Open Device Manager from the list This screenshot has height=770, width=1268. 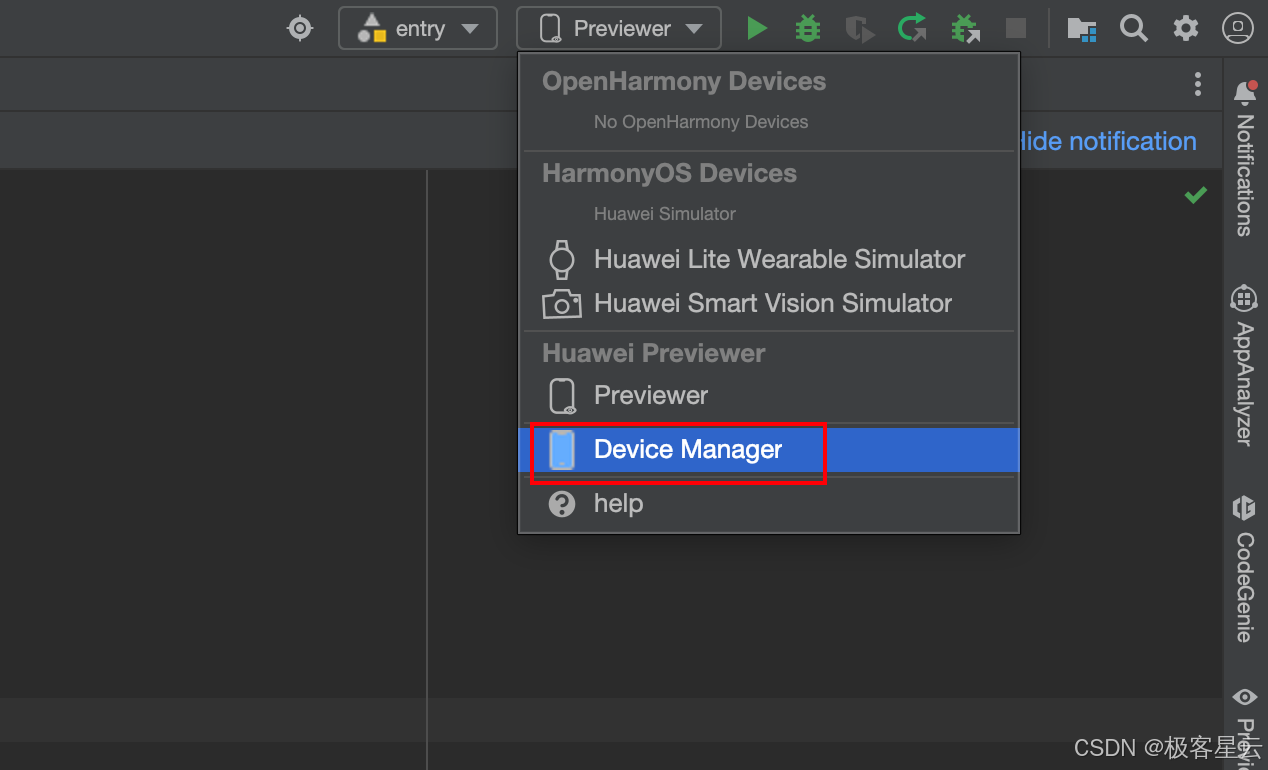pyautogui.click(x=768, y=450)
